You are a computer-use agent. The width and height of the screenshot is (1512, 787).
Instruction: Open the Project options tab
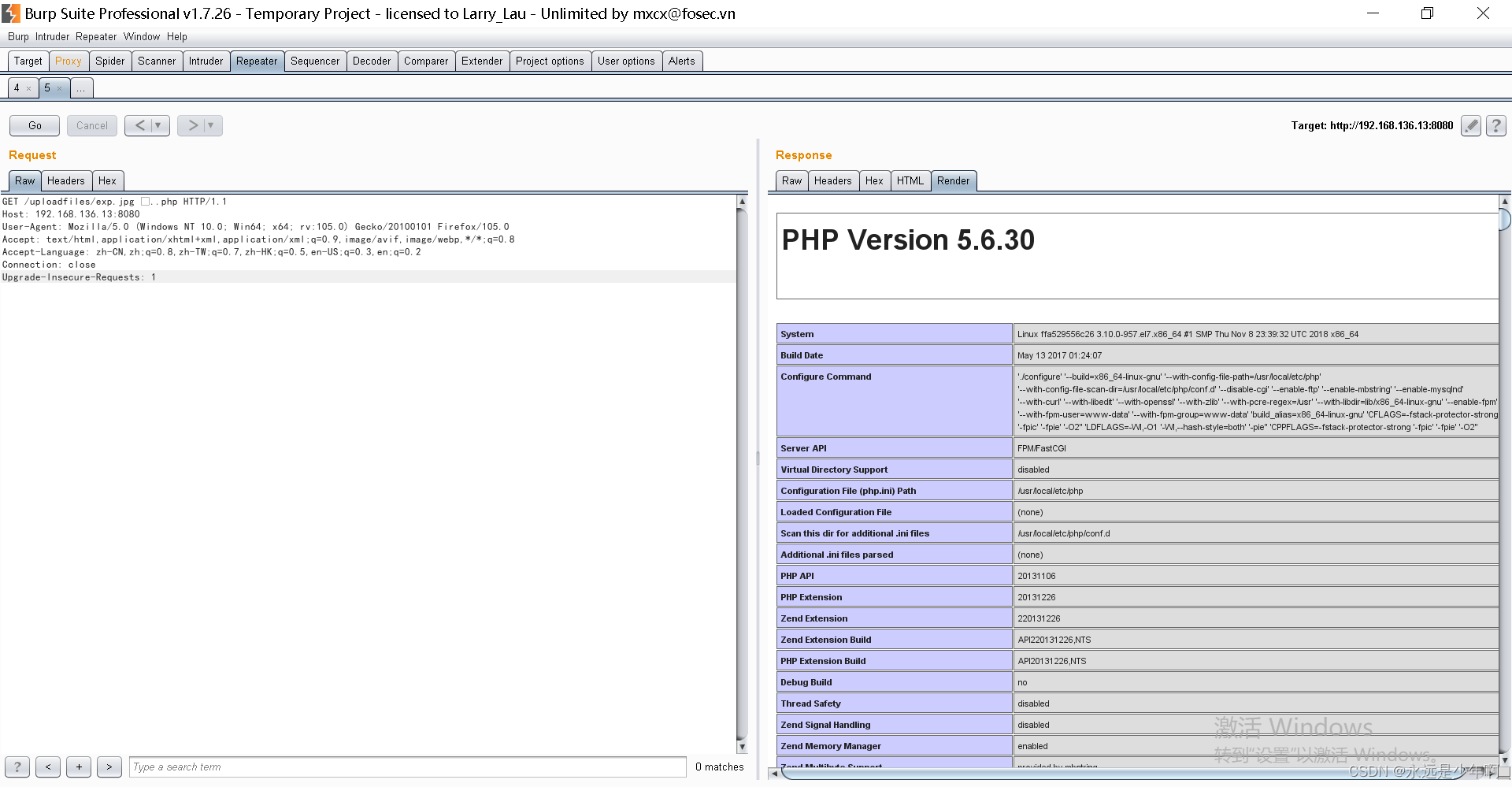[550, 61]
